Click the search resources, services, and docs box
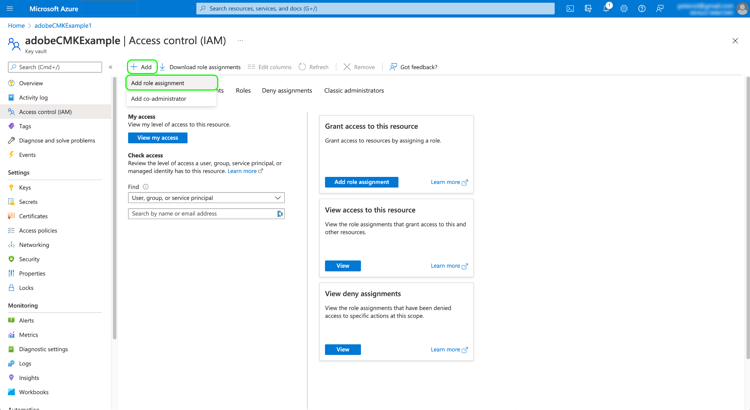Screen dimensions: 750x410 point(375,9)
